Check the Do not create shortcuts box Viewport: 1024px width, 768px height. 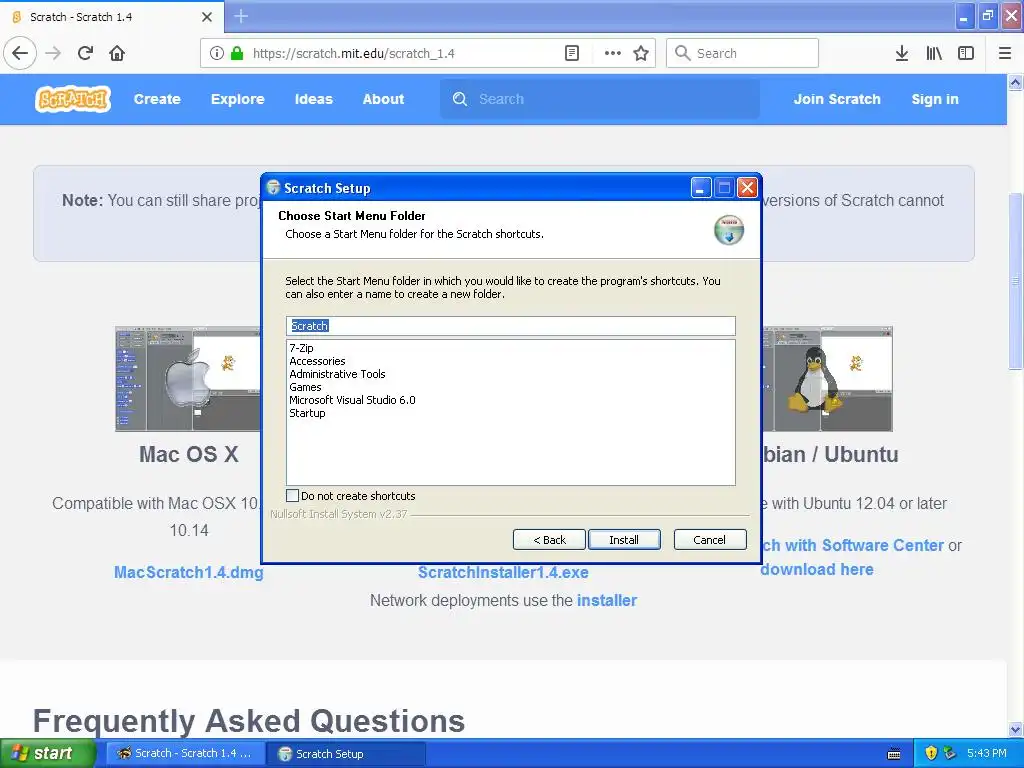pos(293,496)
